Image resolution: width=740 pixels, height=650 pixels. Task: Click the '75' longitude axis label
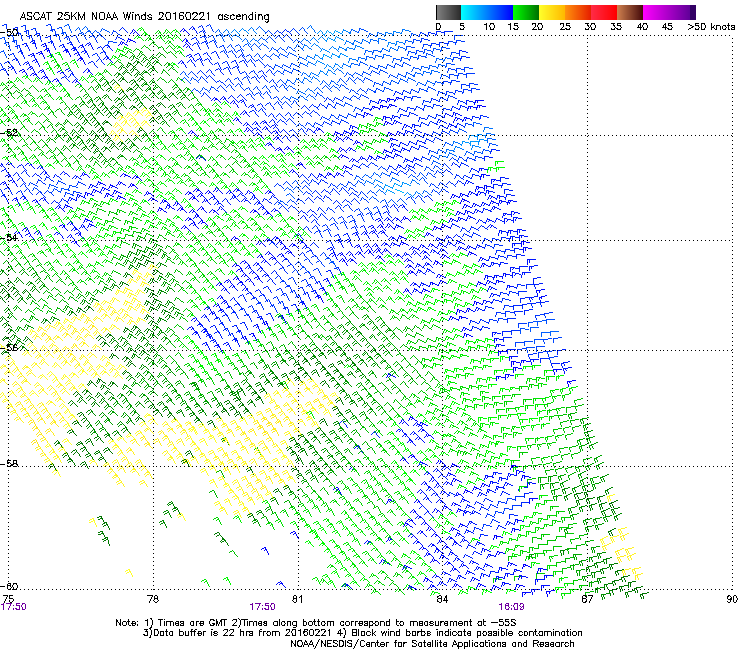(8, 599)
